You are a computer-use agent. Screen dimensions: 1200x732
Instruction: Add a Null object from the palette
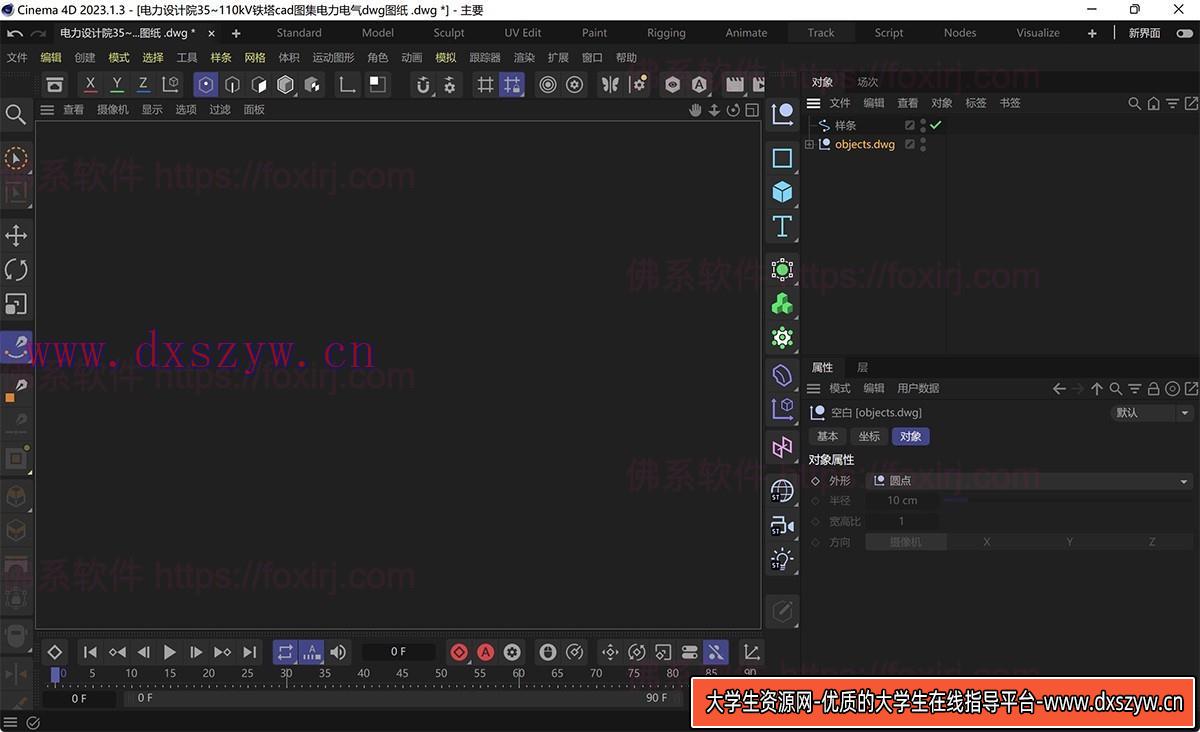pos(782,115)
